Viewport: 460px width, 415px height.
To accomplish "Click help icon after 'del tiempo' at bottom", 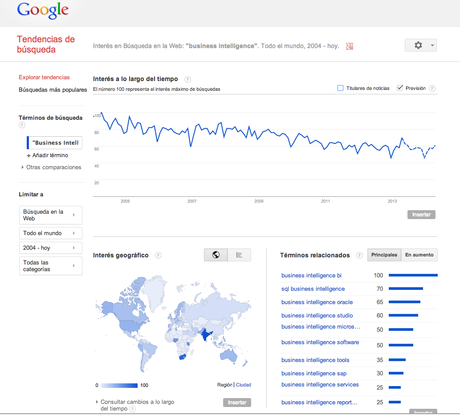I will [132, 409].
